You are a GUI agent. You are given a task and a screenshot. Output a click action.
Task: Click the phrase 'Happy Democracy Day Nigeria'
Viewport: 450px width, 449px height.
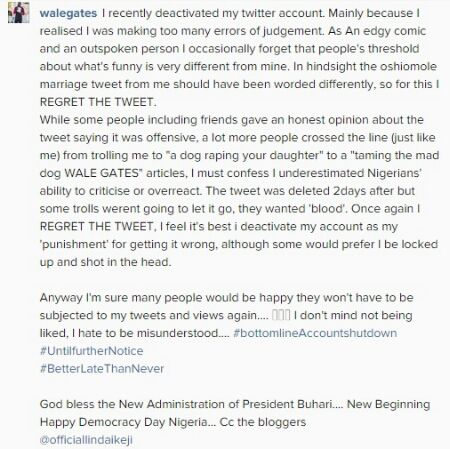(123, 422)
